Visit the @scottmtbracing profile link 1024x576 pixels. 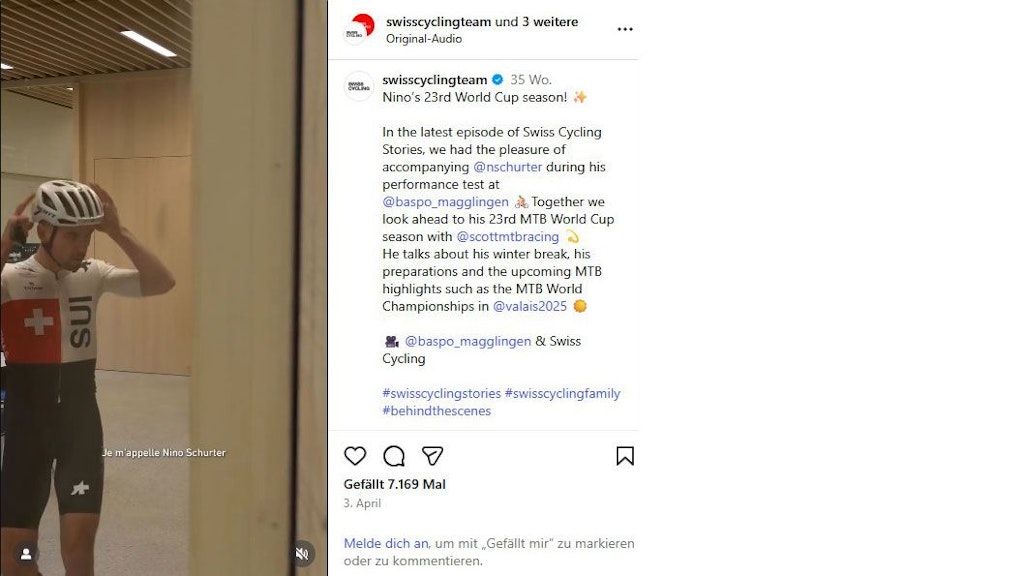coord(507,236)
